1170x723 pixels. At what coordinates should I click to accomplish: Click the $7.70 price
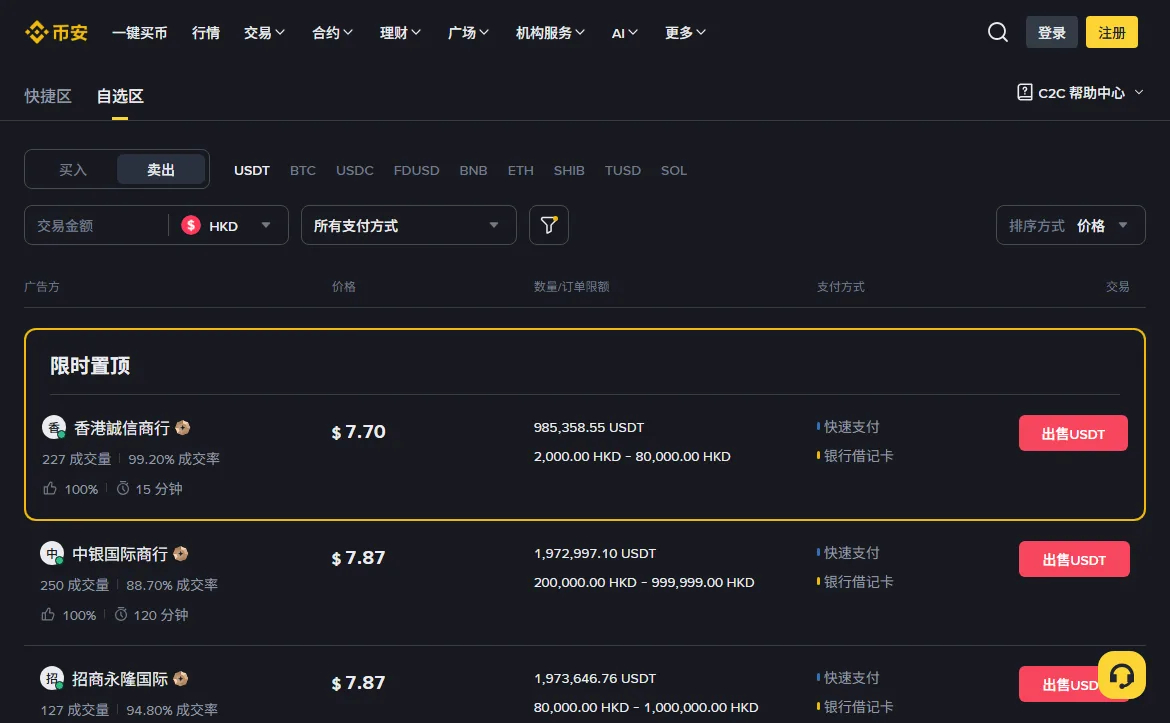click(358, 431)
